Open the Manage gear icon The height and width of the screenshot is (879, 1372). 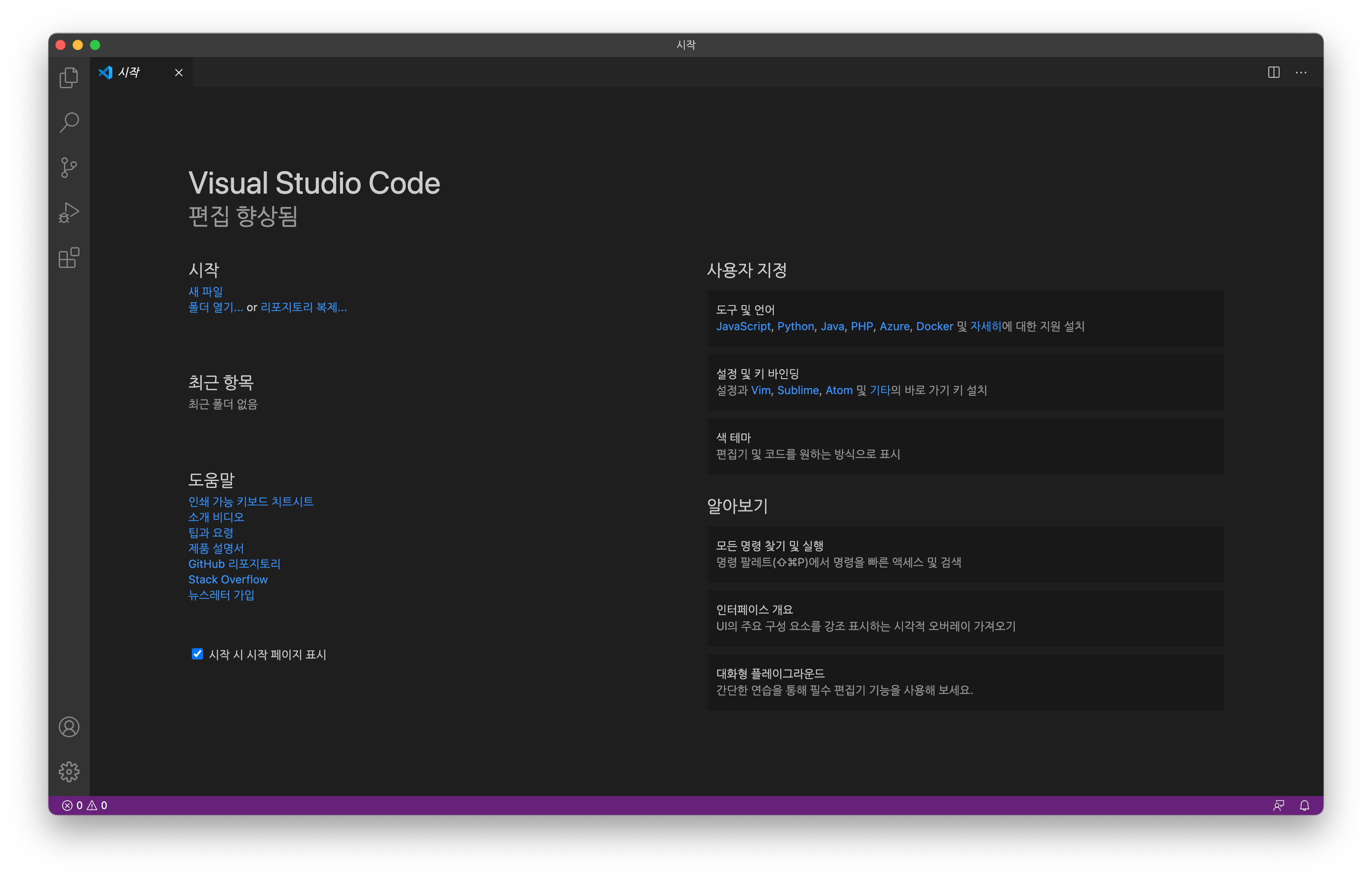pyautogui.click(x=69, y=771)
